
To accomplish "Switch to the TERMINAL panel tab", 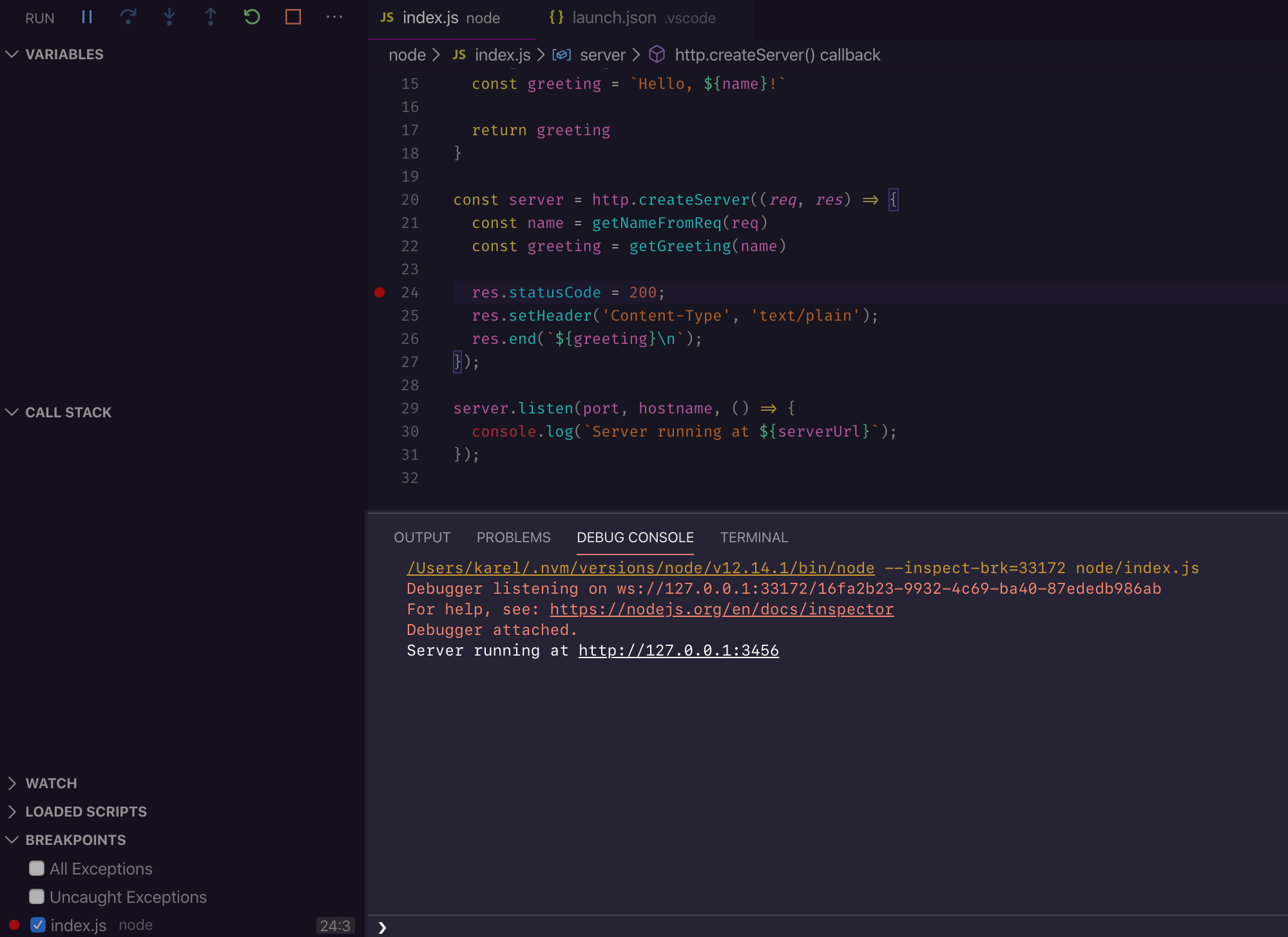I will 754,538.
